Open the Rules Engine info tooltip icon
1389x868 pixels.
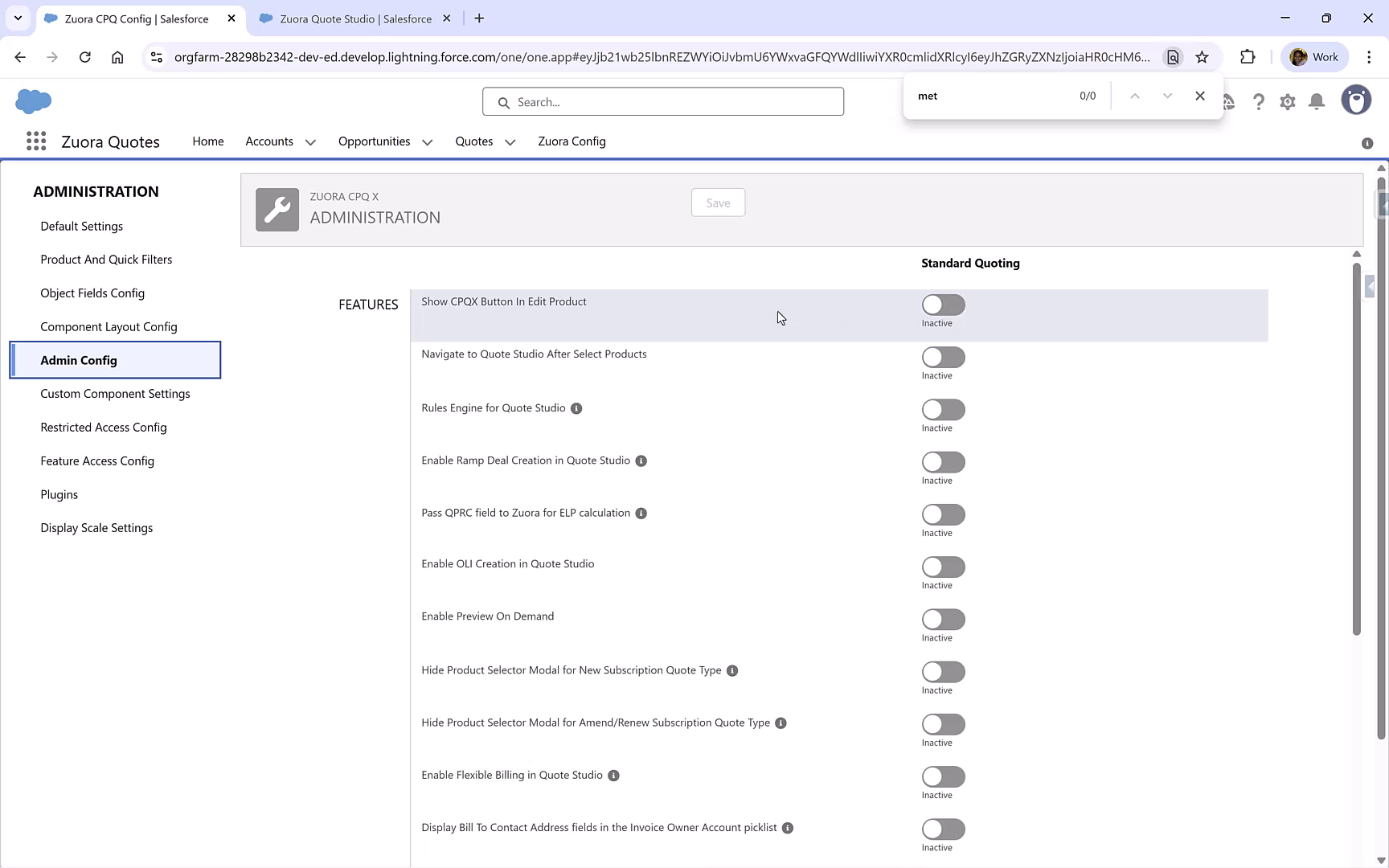(576, 408)
